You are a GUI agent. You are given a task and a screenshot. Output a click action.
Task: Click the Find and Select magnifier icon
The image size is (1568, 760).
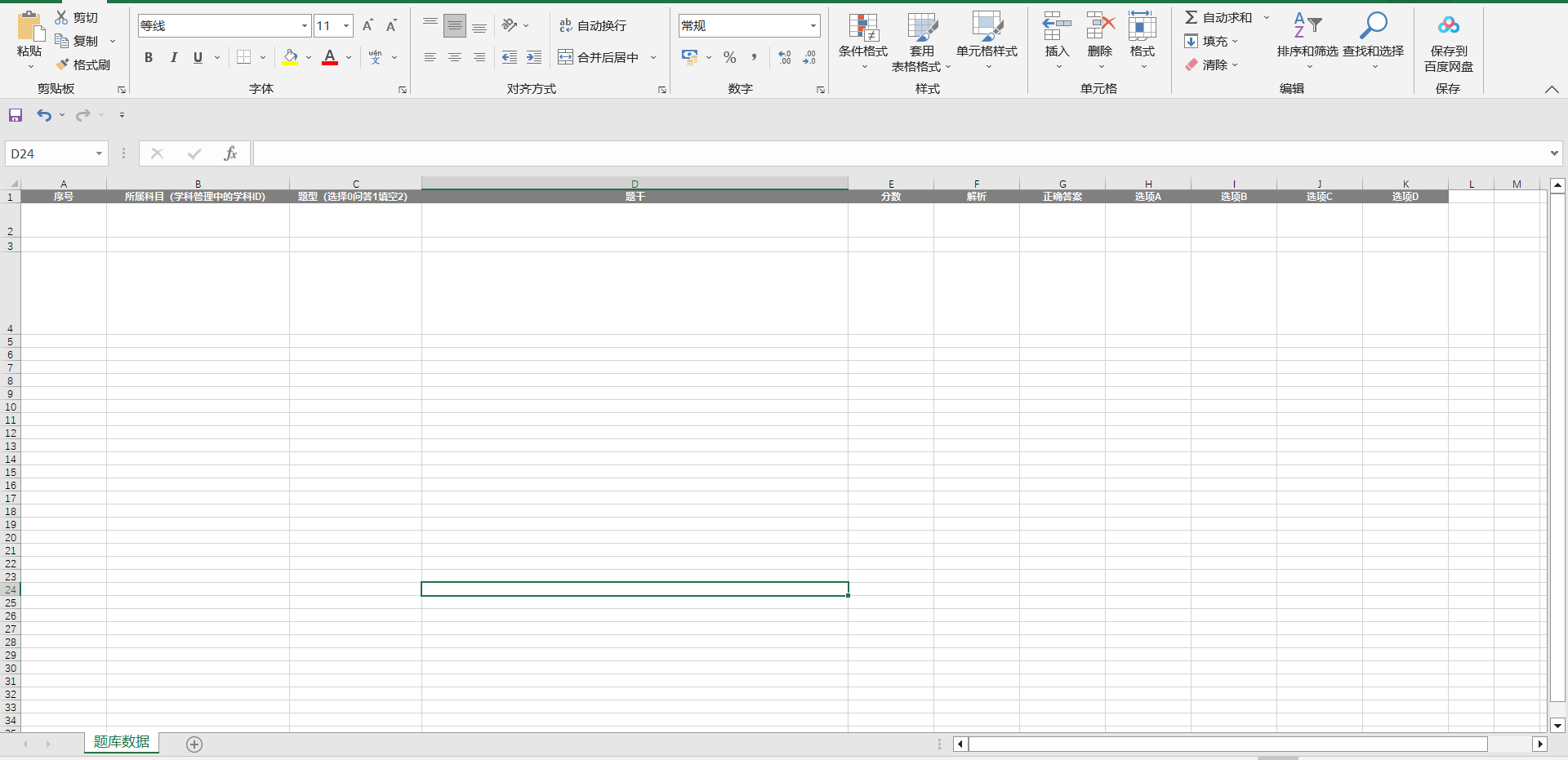1373,27
